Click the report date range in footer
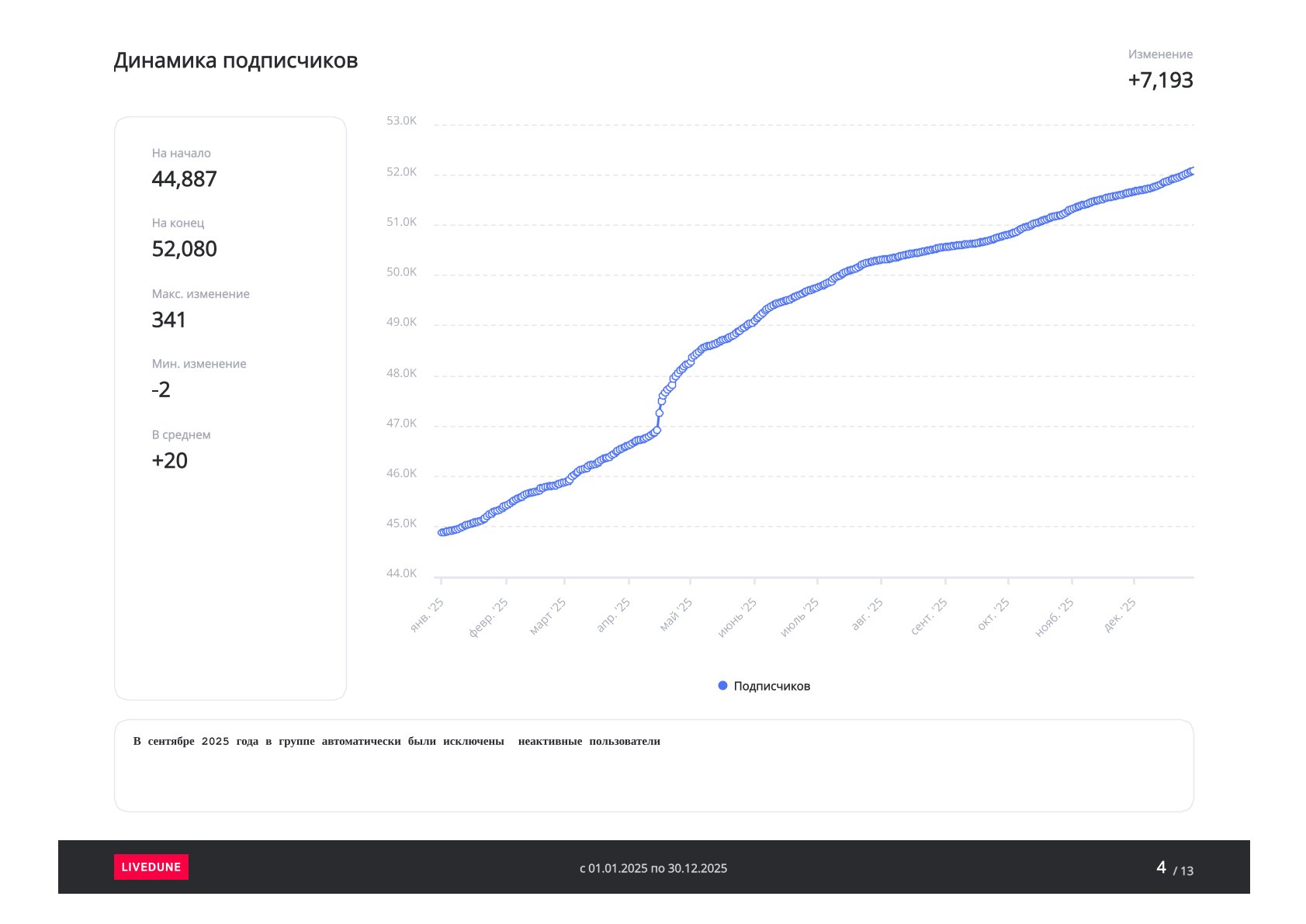The height and width of the screenshot is (924, 1306). 653,868
